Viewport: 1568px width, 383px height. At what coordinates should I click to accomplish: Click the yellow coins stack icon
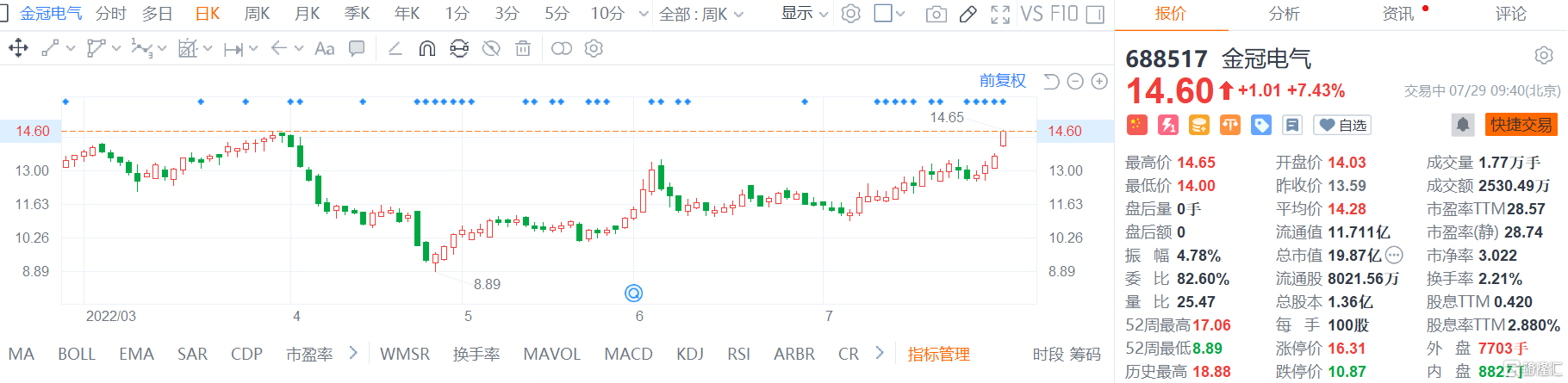(x=1198, y=125)
